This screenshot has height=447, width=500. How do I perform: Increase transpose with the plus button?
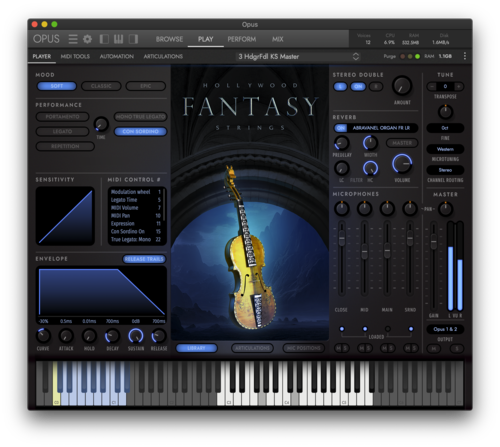tap(459, 86)
